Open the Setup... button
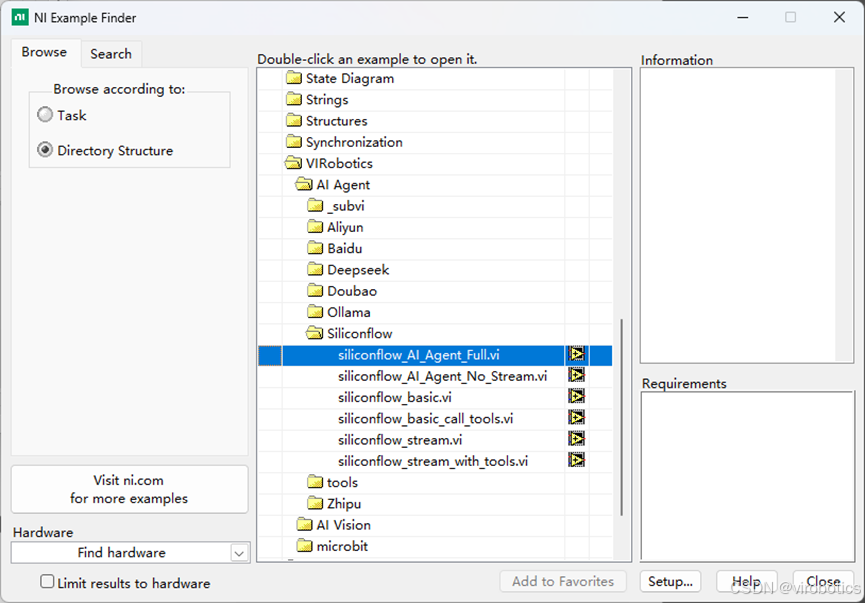This screenshot has height=603, width=865. pos(670,581)
